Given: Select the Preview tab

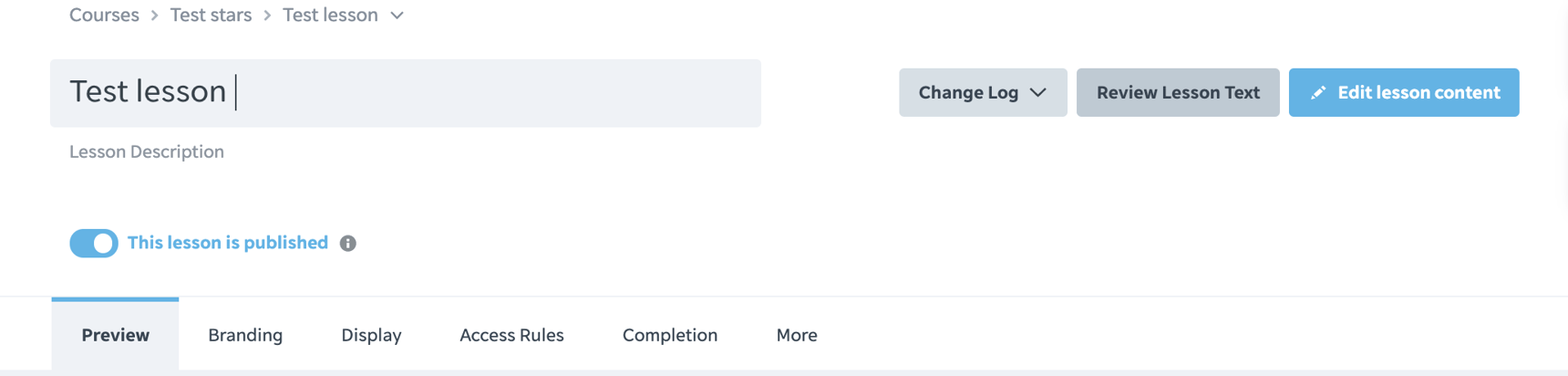Looking at the screenshot, I should pyautogui.click(x=115, y=335).
